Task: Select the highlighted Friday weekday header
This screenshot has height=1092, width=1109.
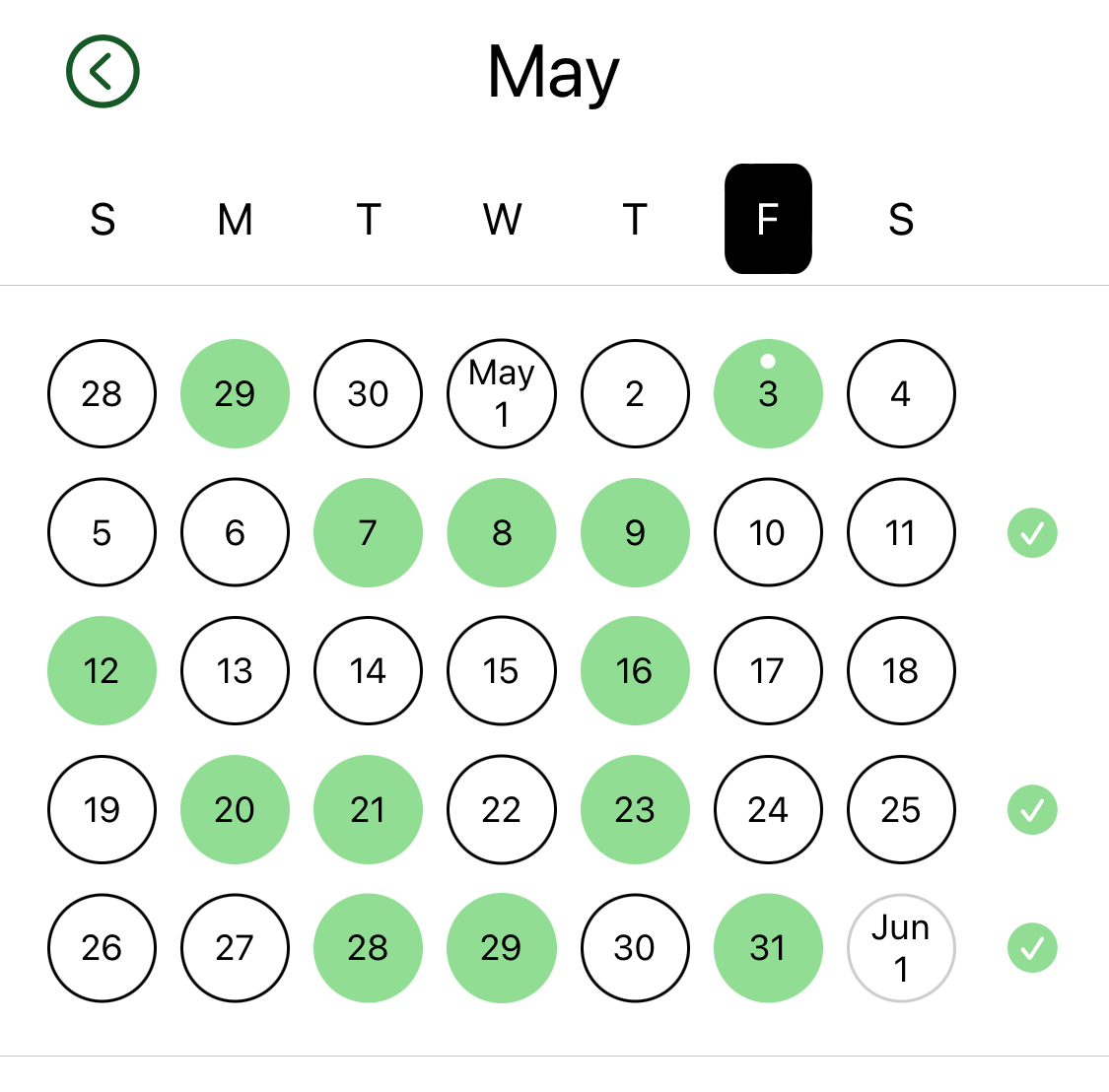Action: coord(768,219)
